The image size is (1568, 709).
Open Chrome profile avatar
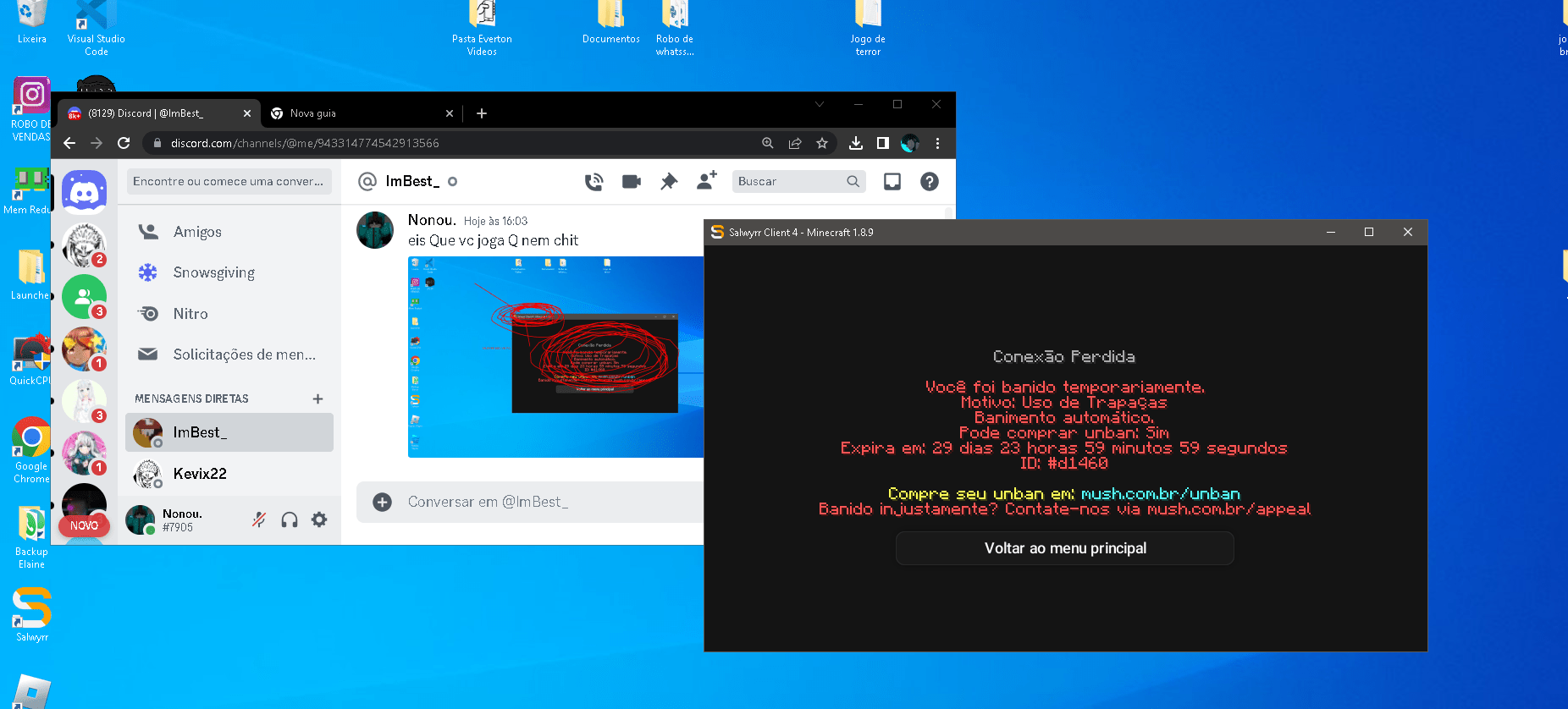coord(910,143)
